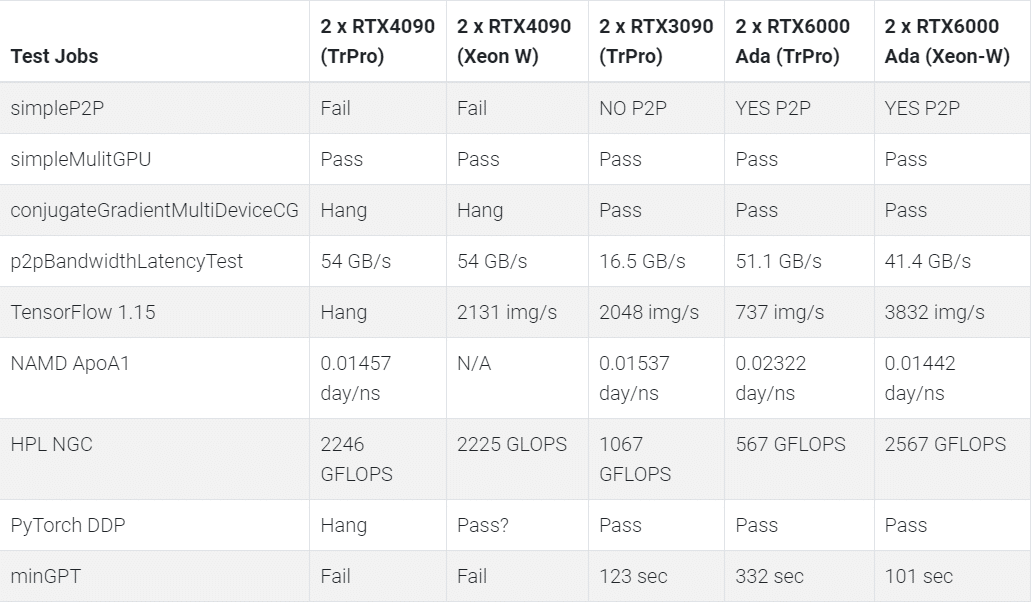Click the 2 x RTX3090 (TrPro) header
This screenshot has width=1031, height=602.
pos(656,41)
